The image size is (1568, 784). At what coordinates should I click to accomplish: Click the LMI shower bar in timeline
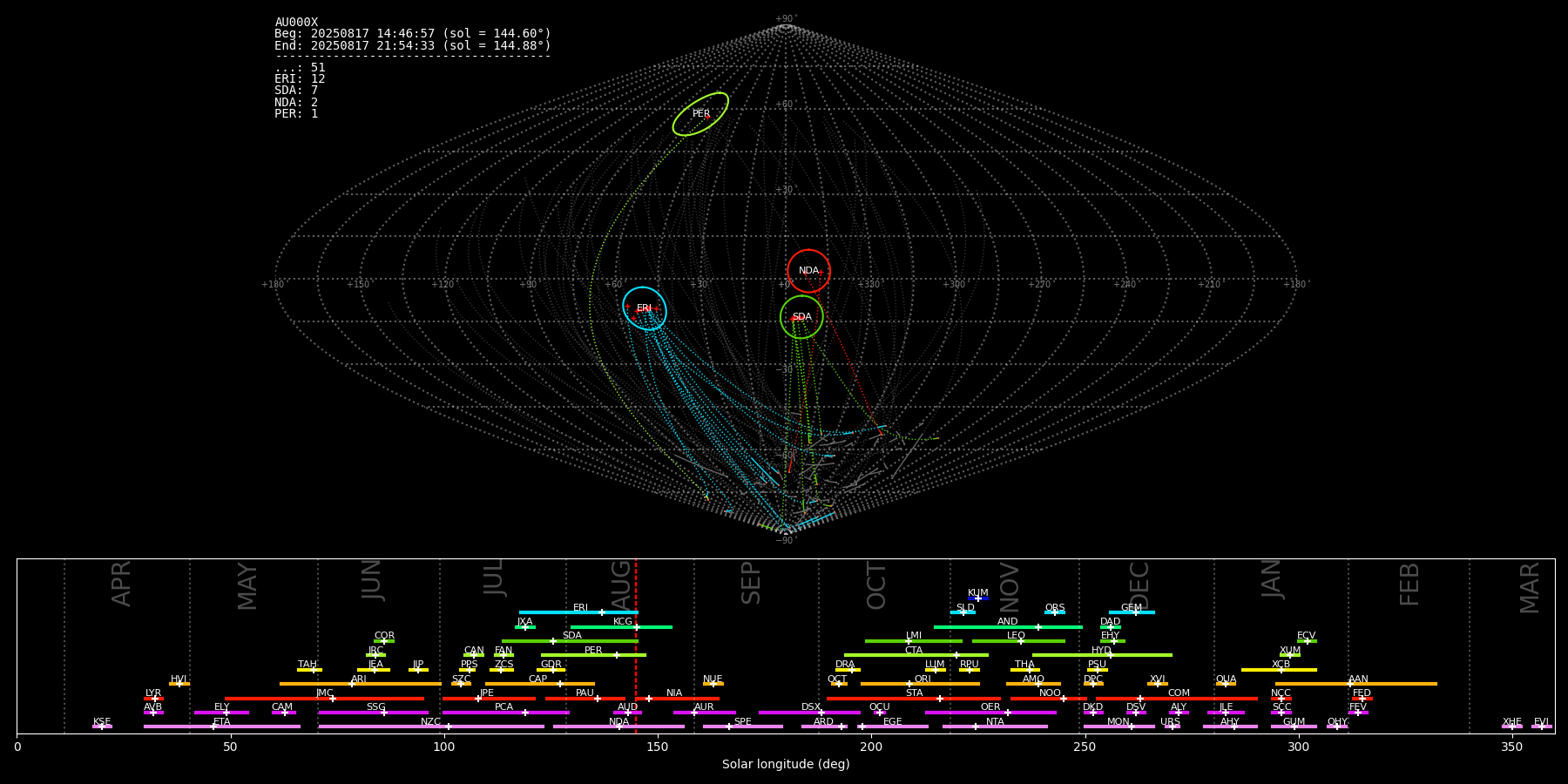pyautogui.click(x=914, y=641)
